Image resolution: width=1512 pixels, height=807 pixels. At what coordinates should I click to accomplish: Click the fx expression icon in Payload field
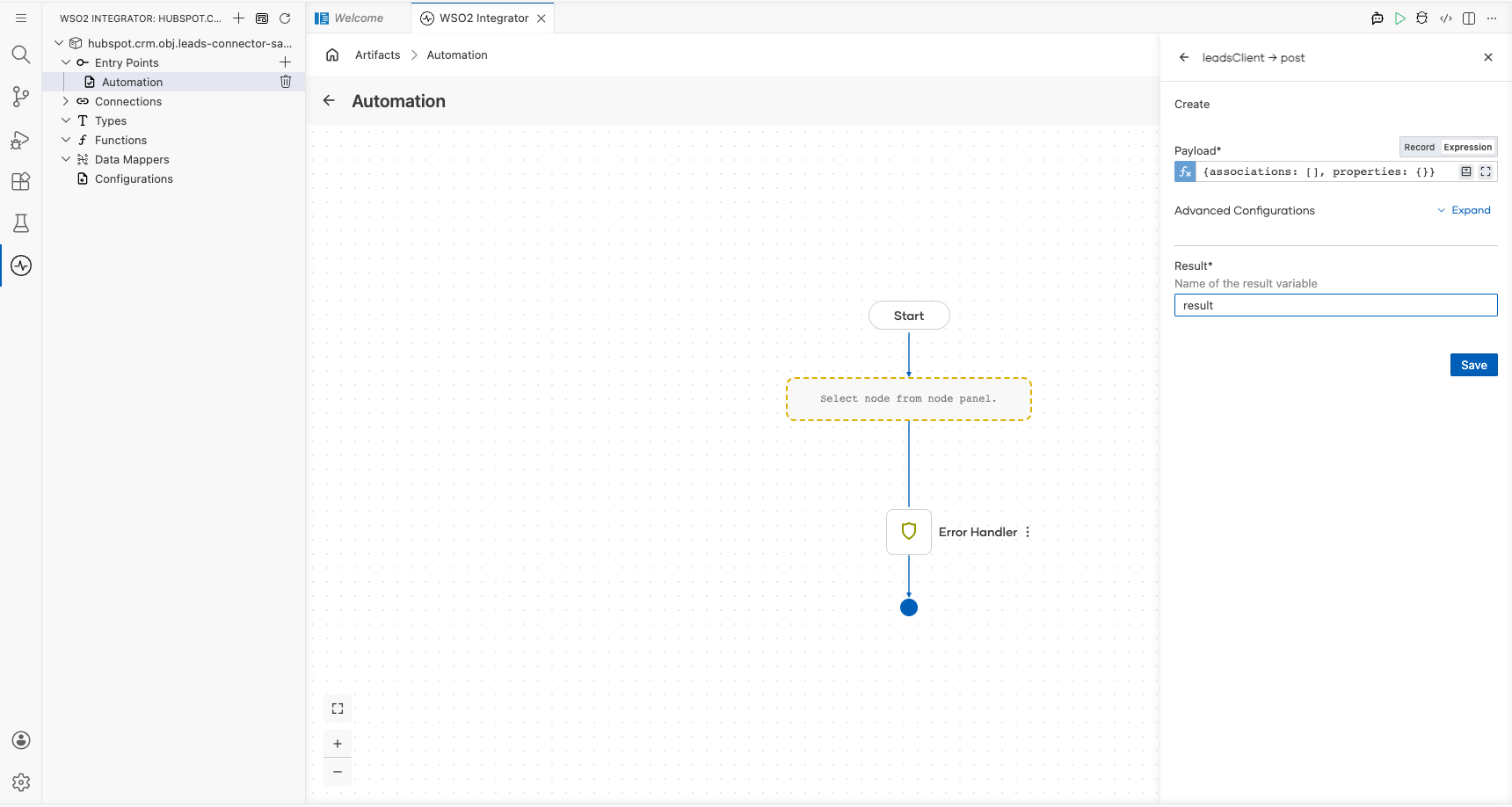[x=1185, y=171]
